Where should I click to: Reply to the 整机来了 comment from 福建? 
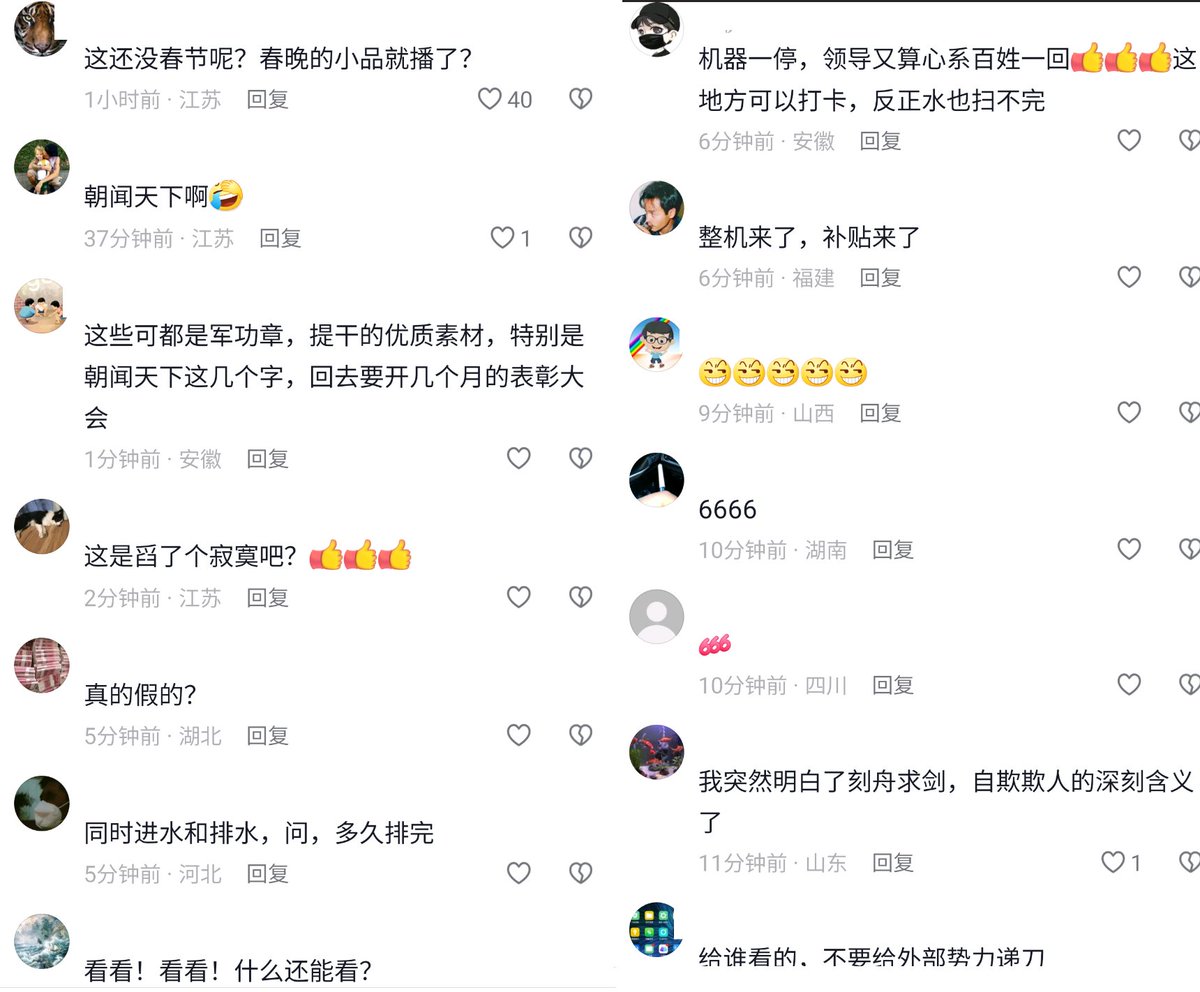click(881, 277)
